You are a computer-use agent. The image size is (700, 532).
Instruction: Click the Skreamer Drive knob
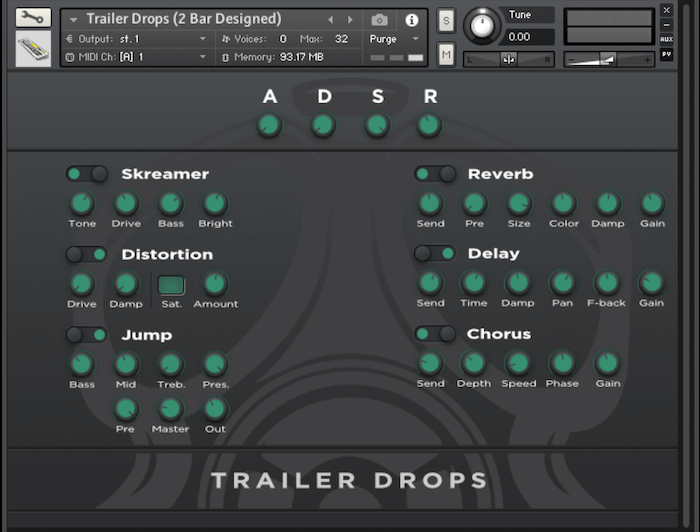pyautogui.click(x=126, y=204)
